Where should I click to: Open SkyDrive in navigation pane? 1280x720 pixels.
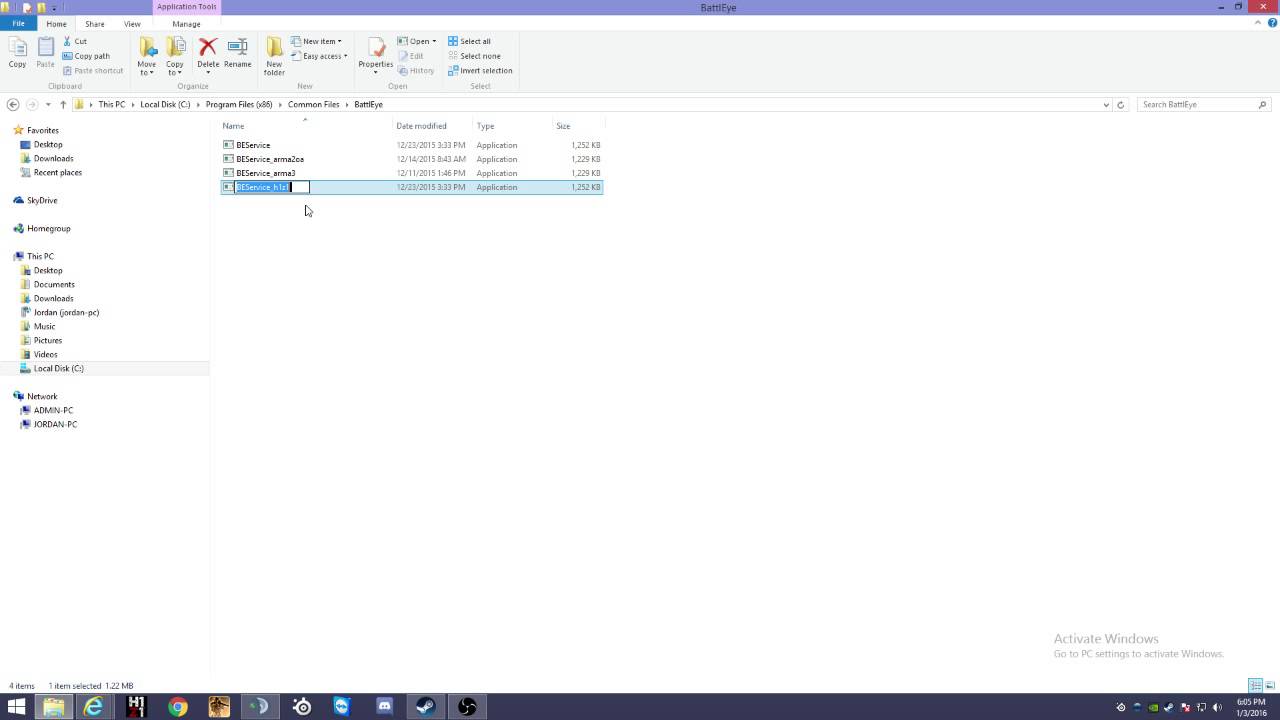click(42, 200)
